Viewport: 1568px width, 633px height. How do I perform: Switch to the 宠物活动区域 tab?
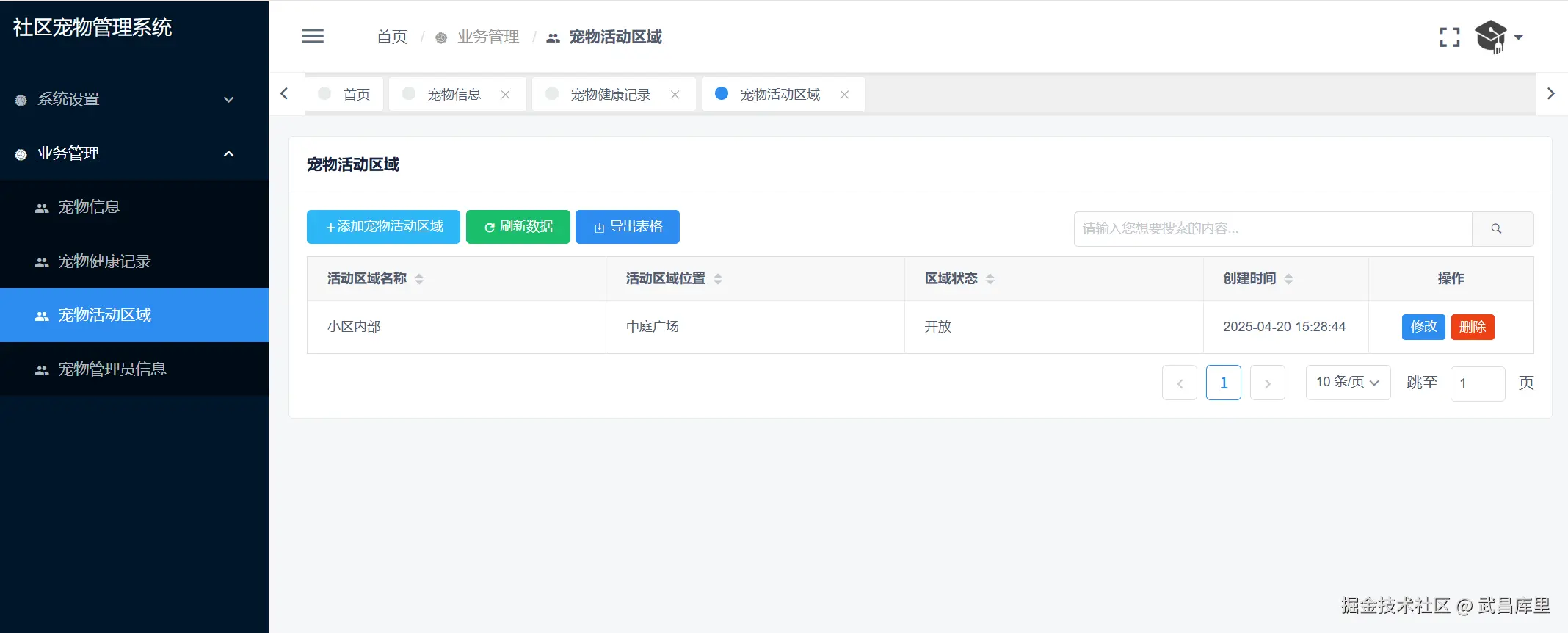[783, 94]
